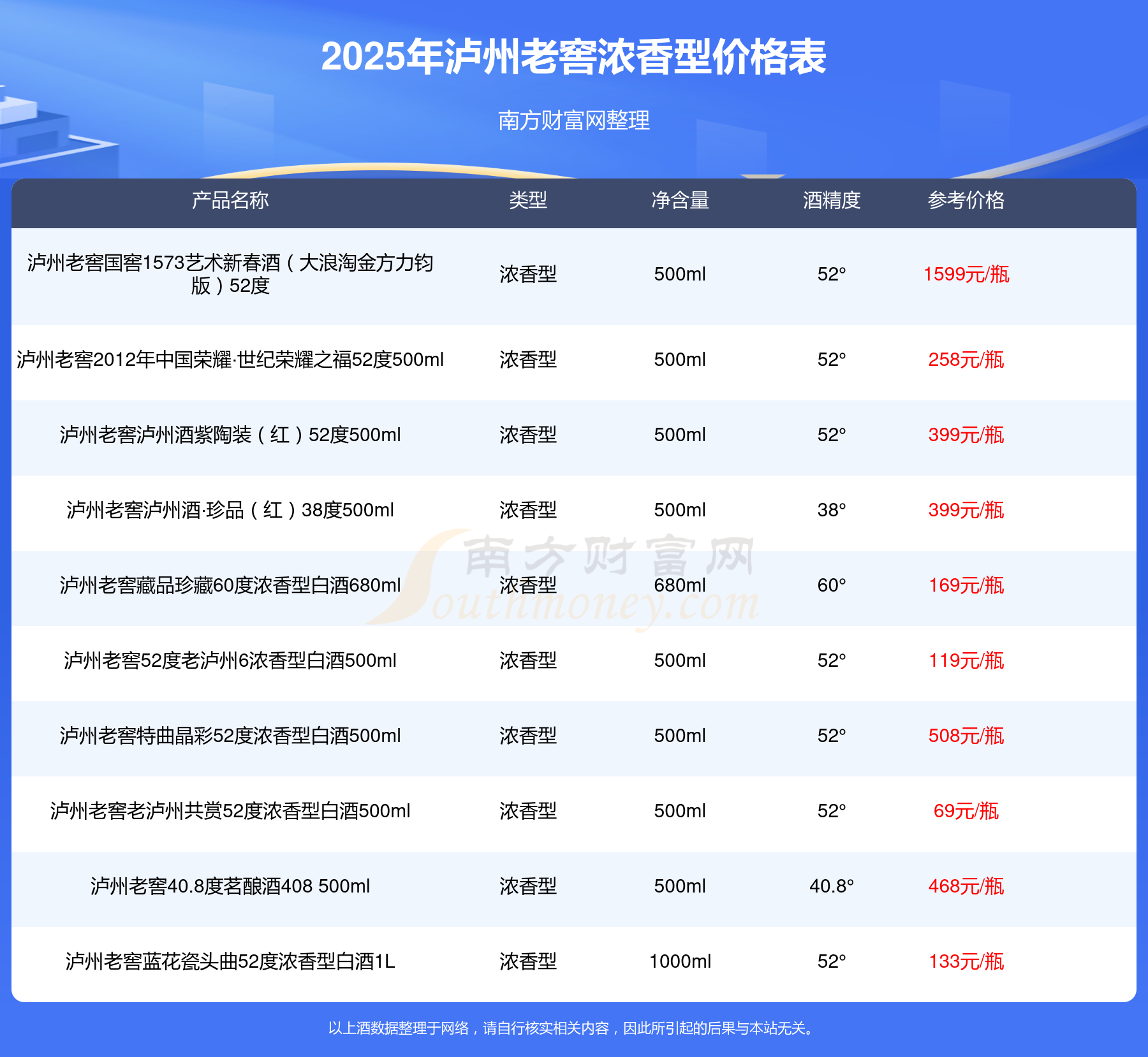
Task: Click 52° in the 紫陶装（红）row
Action: click(832, 435)
